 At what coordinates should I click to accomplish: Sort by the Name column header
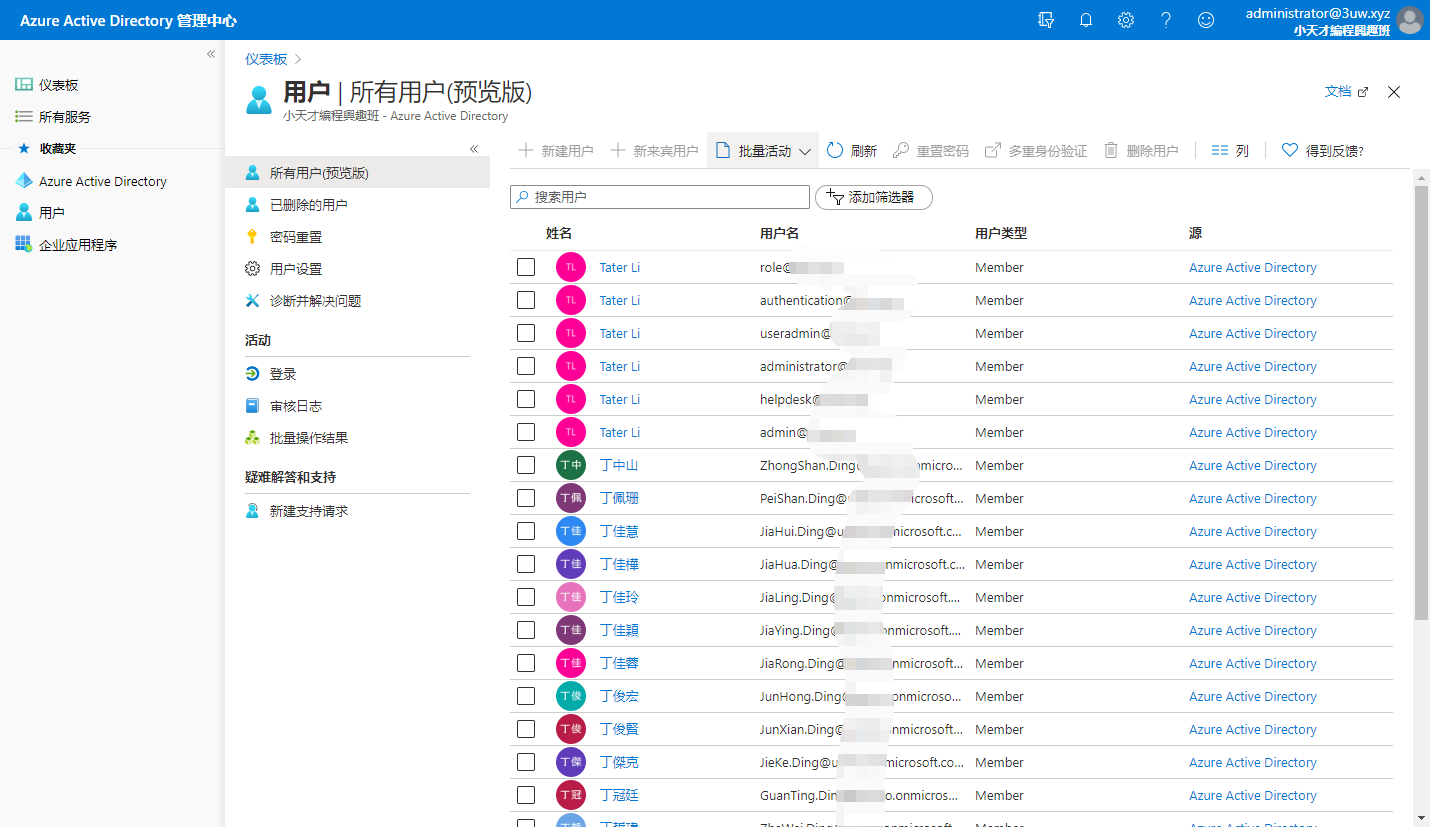559,233
